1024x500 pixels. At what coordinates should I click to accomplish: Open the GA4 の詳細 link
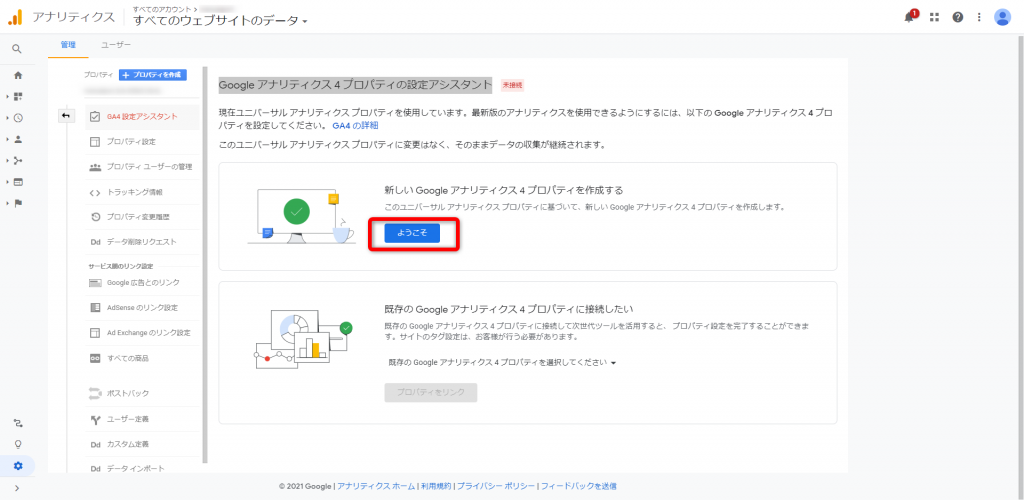tap(355, 125)
